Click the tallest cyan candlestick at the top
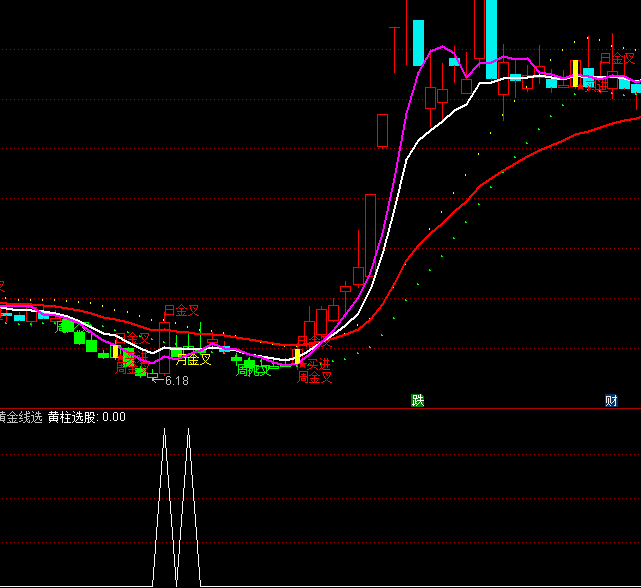Viewport: 641px width, 588px height. point(490,38)
